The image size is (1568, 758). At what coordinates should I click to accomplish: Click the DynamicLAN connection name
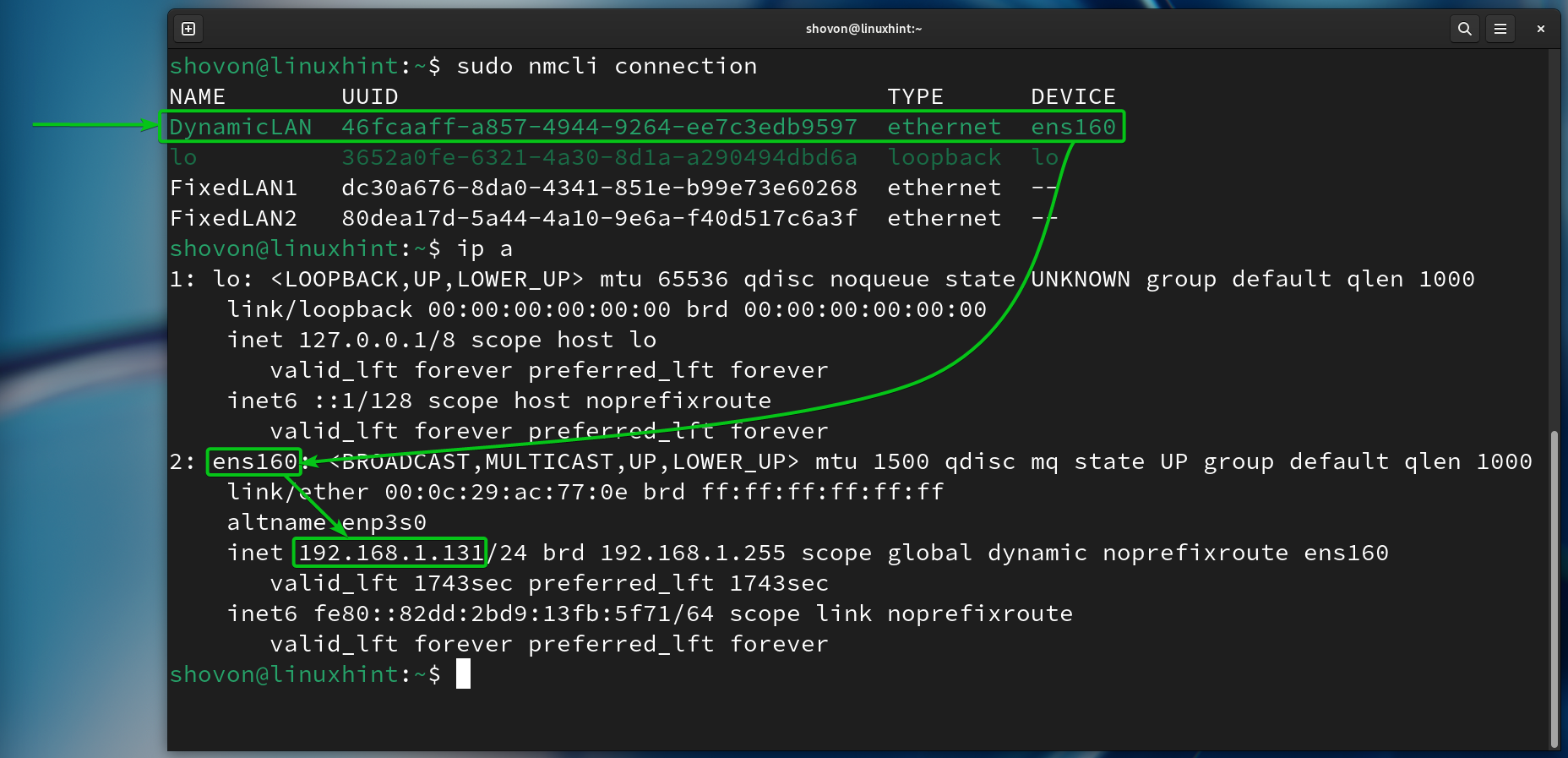pos(241,127)
